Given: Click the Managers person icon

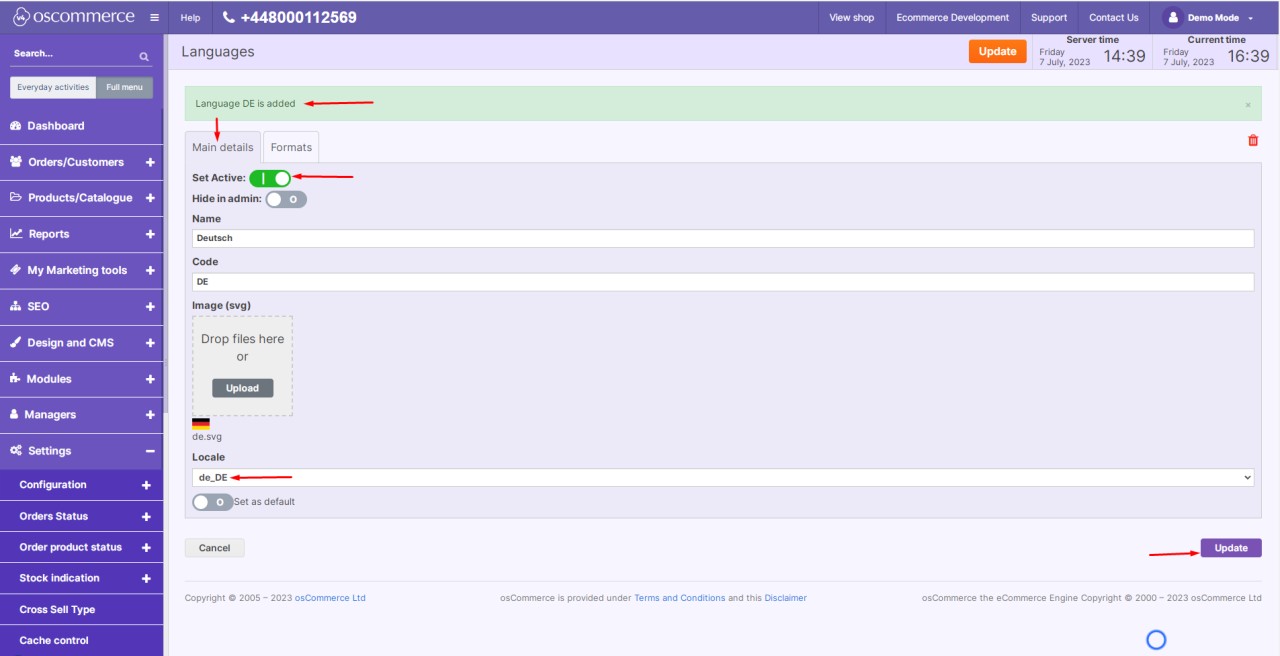Looking at the screenshot, I should click(15, 414).
